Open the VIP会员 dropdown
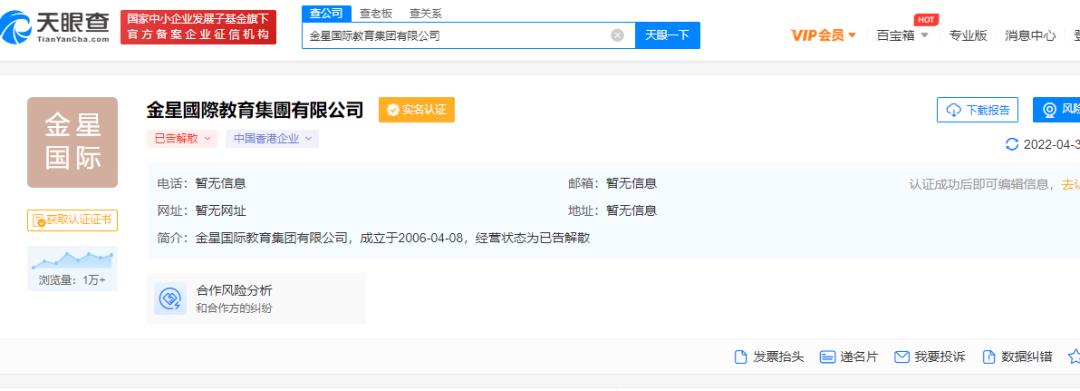1080x391 pixels. 823,35
